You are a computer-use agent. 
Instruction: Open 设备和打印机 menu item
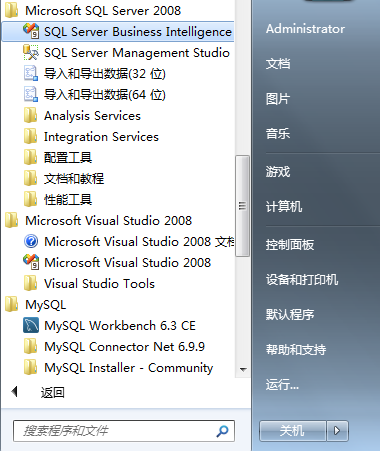coord(302,279)
